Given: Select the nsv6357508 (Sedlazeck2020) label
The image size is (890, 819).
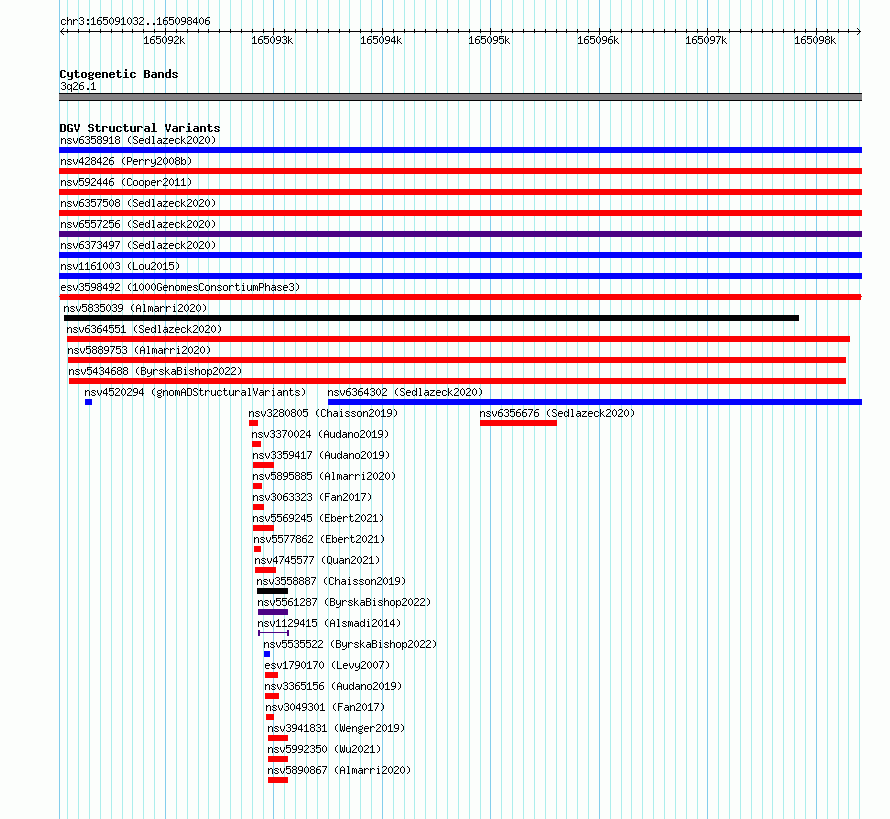Looking at the screenshot, I should pos(138,203).
